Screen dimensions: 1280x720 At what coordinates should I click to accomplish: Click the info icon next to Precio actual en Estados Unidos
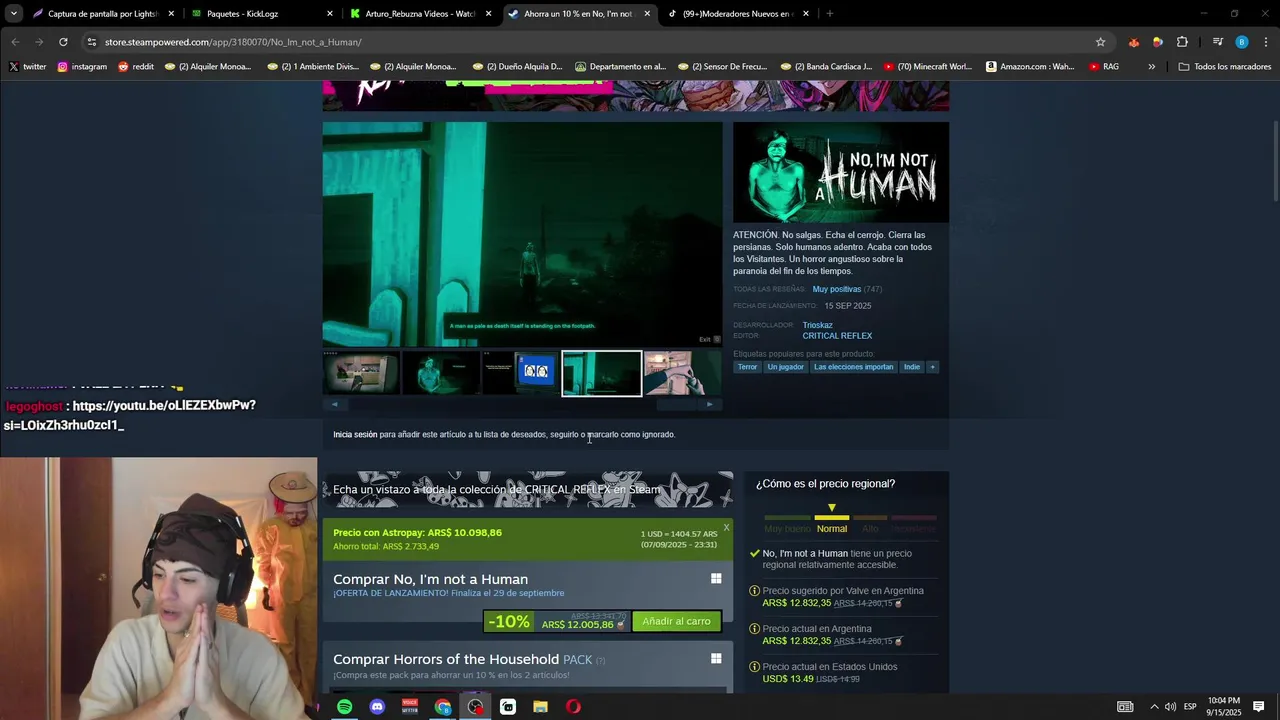pos(755,667)
